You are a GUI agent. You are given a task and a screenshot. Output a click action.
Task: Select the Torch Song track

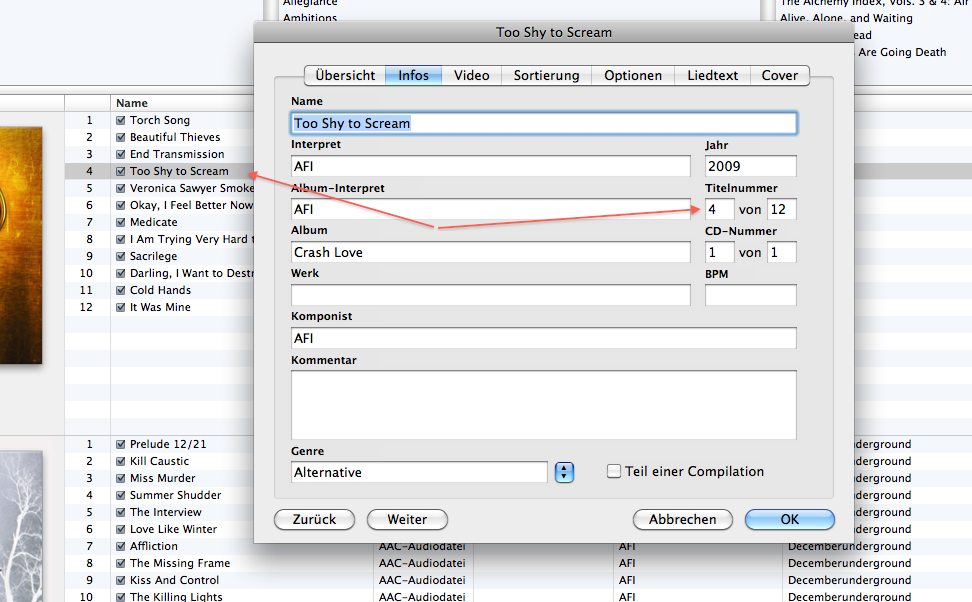pyautogui.click(x=160, y=120)
